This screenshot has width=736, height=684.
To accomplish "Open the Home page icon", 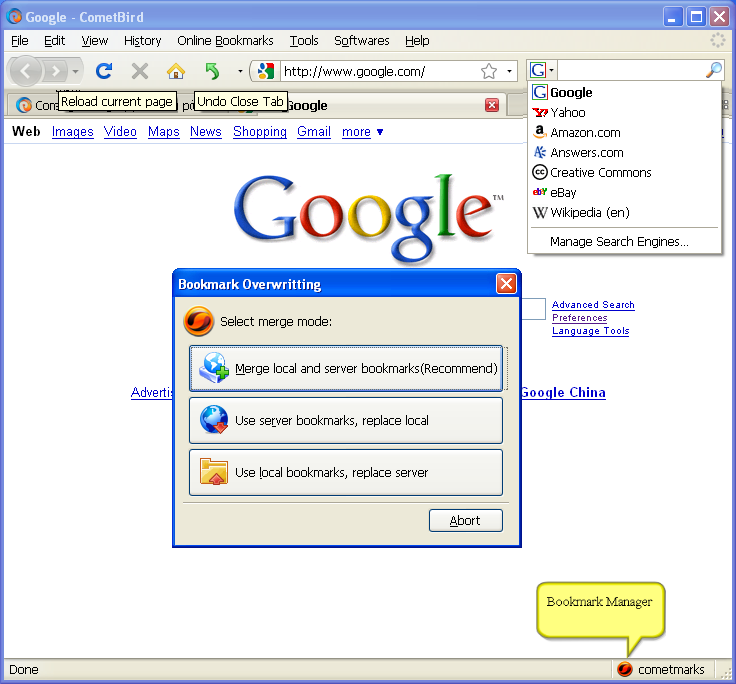I will [x=176, y=71].
